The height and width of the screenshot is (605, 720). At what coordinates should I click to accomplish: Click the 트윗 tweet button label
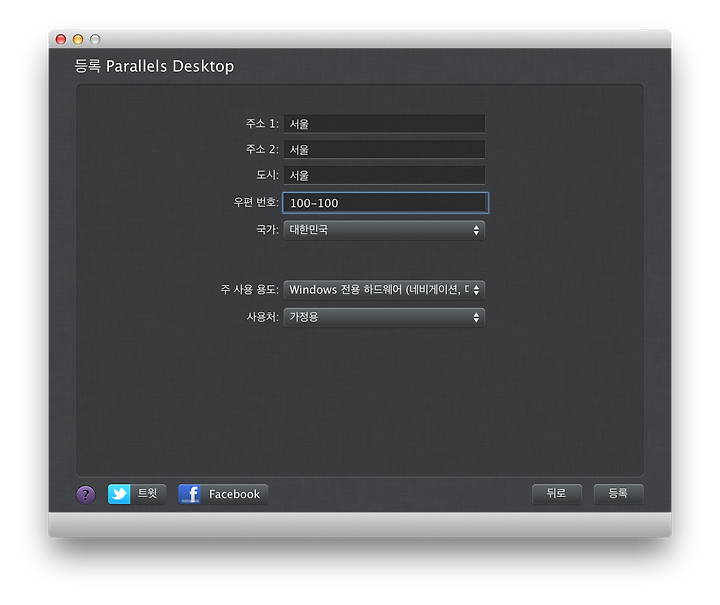click(147, 493)
